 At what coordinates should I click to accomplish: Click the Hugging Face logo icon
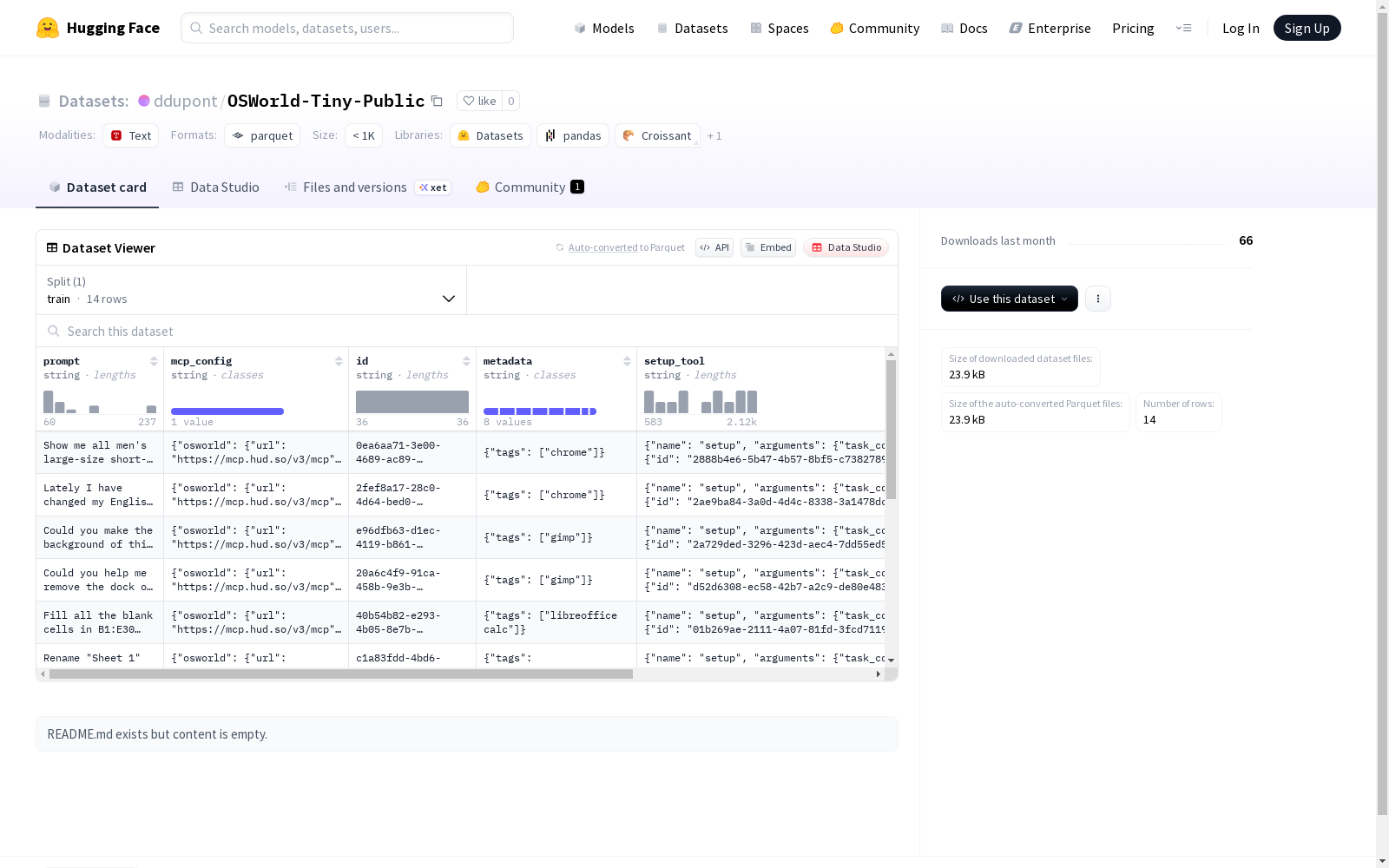pos(48,28)
